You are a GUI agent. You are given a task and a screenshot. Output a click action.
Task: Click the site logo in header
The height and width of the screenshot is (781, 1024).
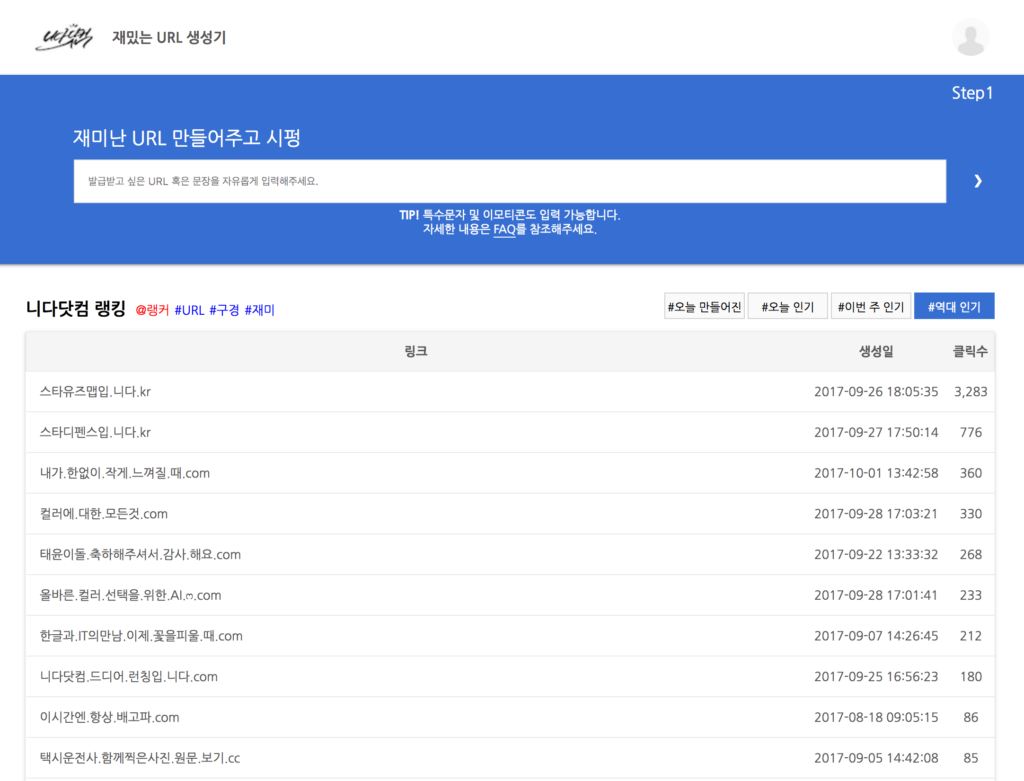pos(64,38)
